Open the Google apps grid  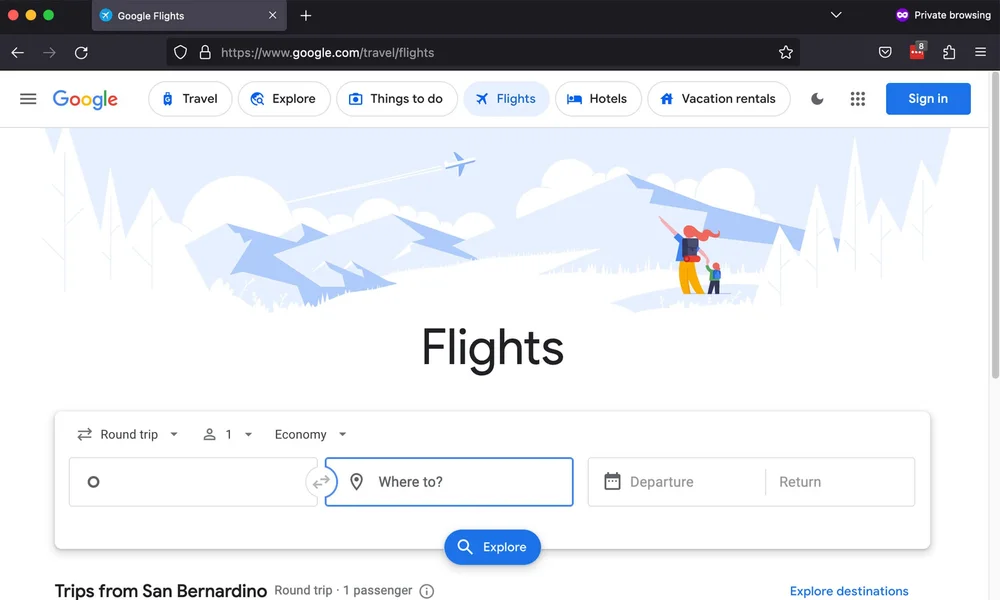858,99
